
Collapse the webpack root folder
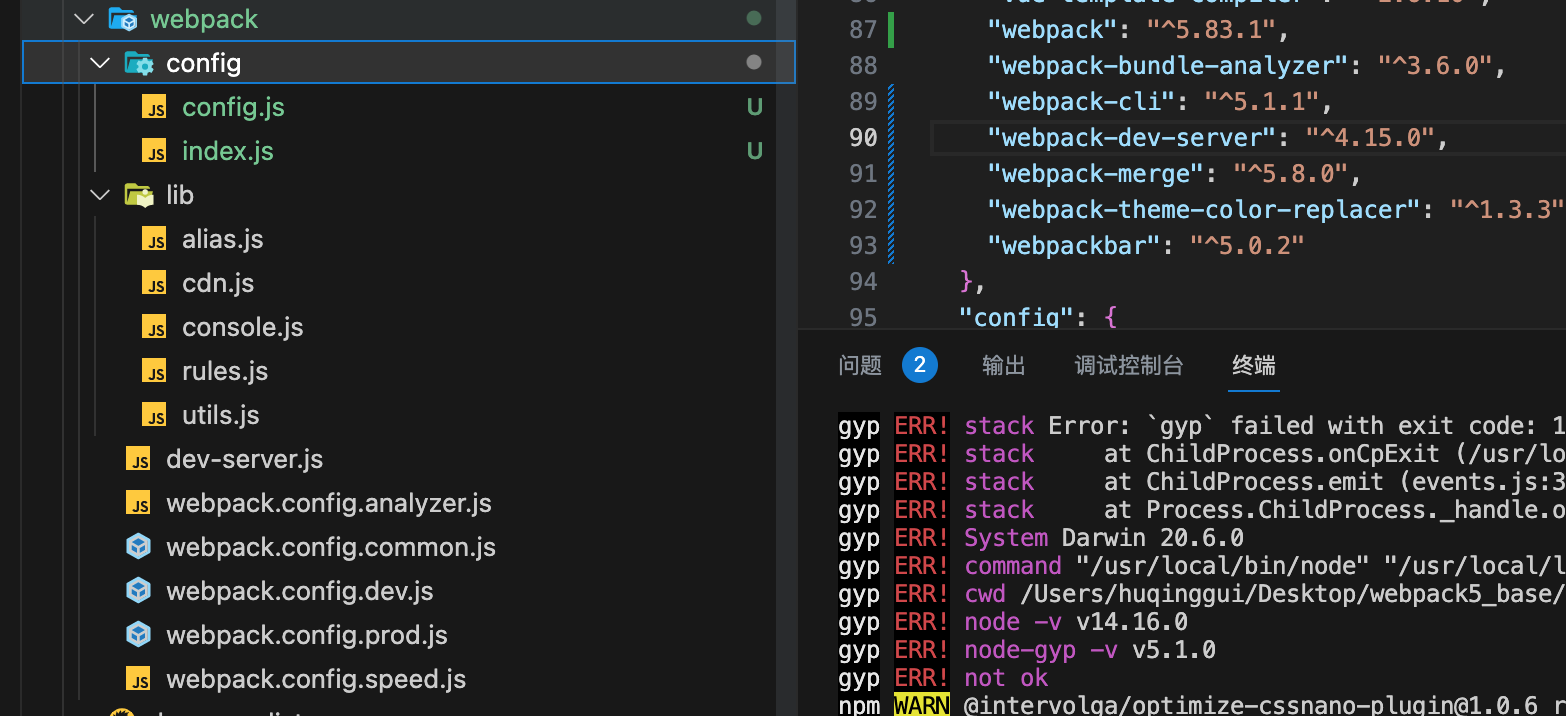[84, 18]
